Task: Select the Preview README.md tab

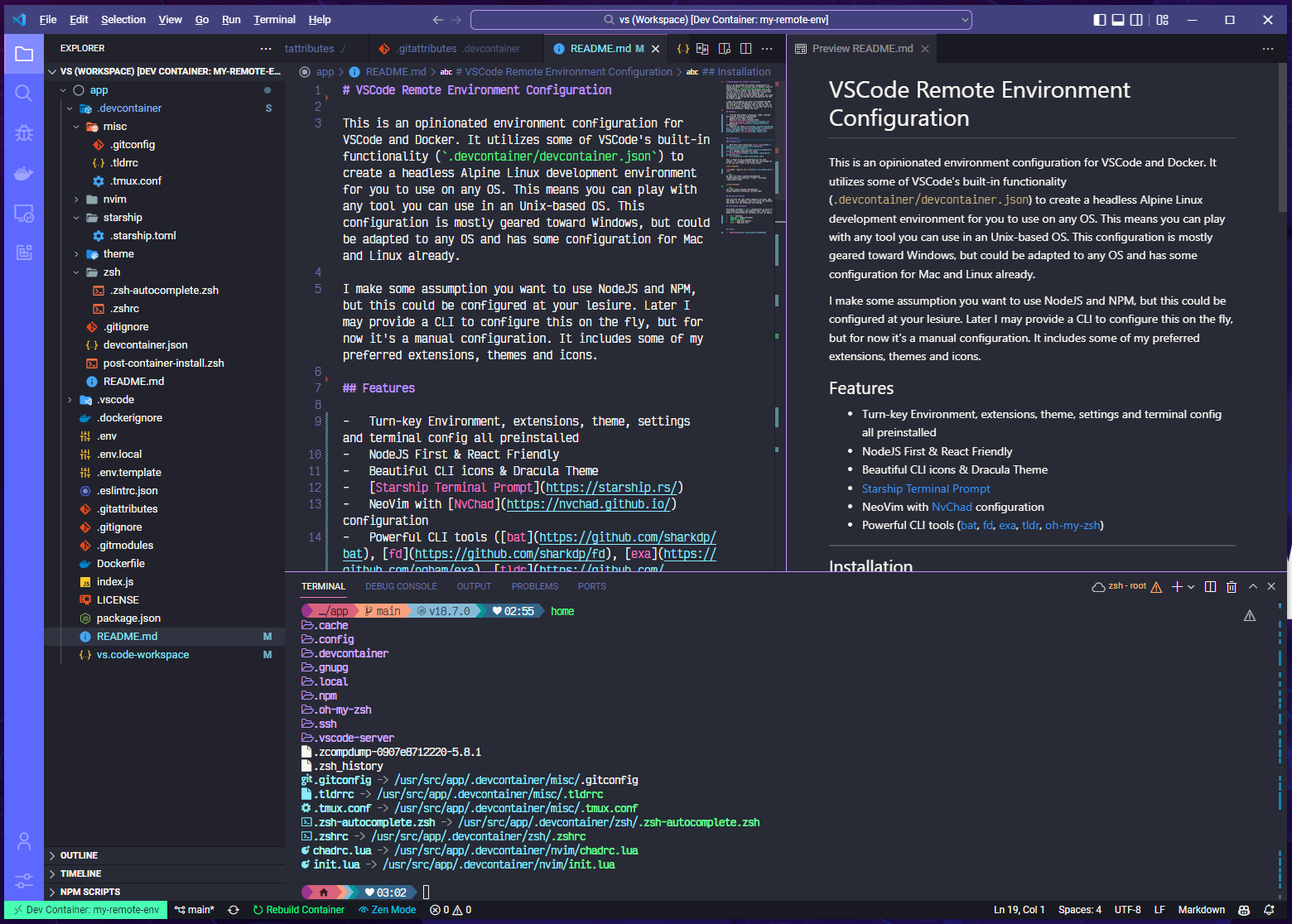Action: pyautogui.click(x=862, y=49)
